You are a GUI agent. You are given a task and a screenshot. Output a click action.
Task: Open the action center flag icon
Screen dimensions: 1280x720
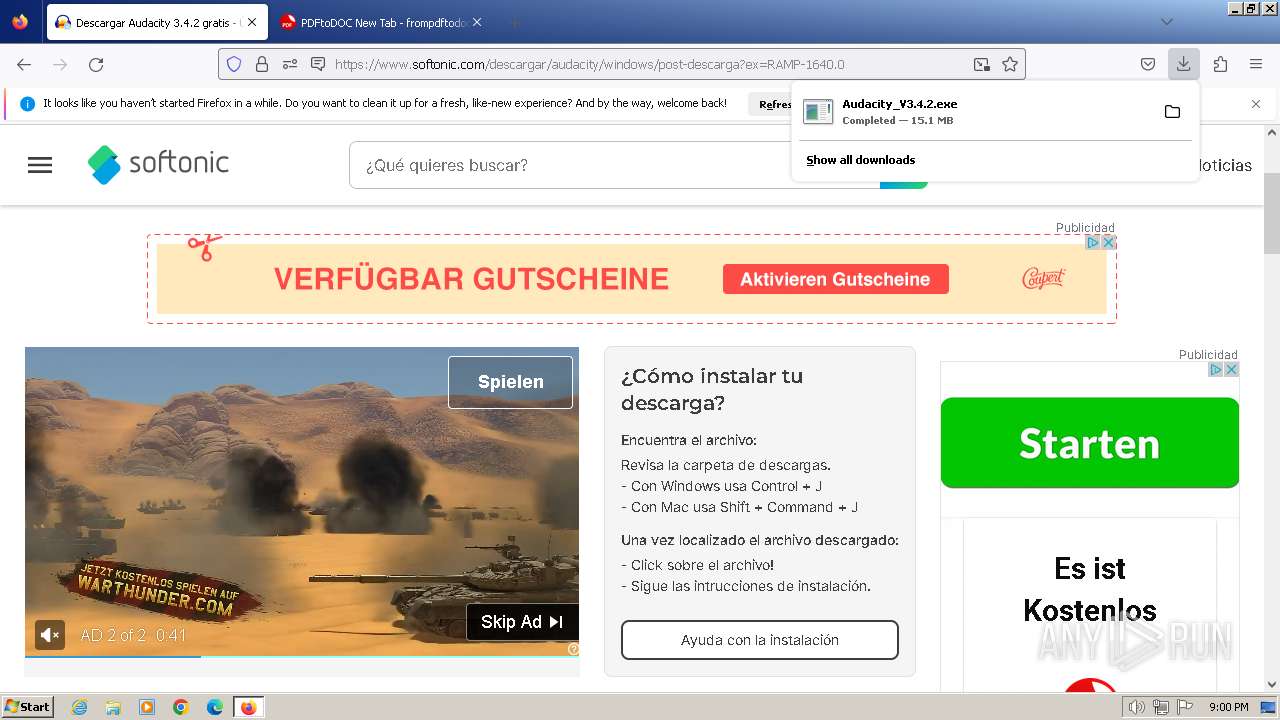pyautogui.click(x=1183, y=707)
